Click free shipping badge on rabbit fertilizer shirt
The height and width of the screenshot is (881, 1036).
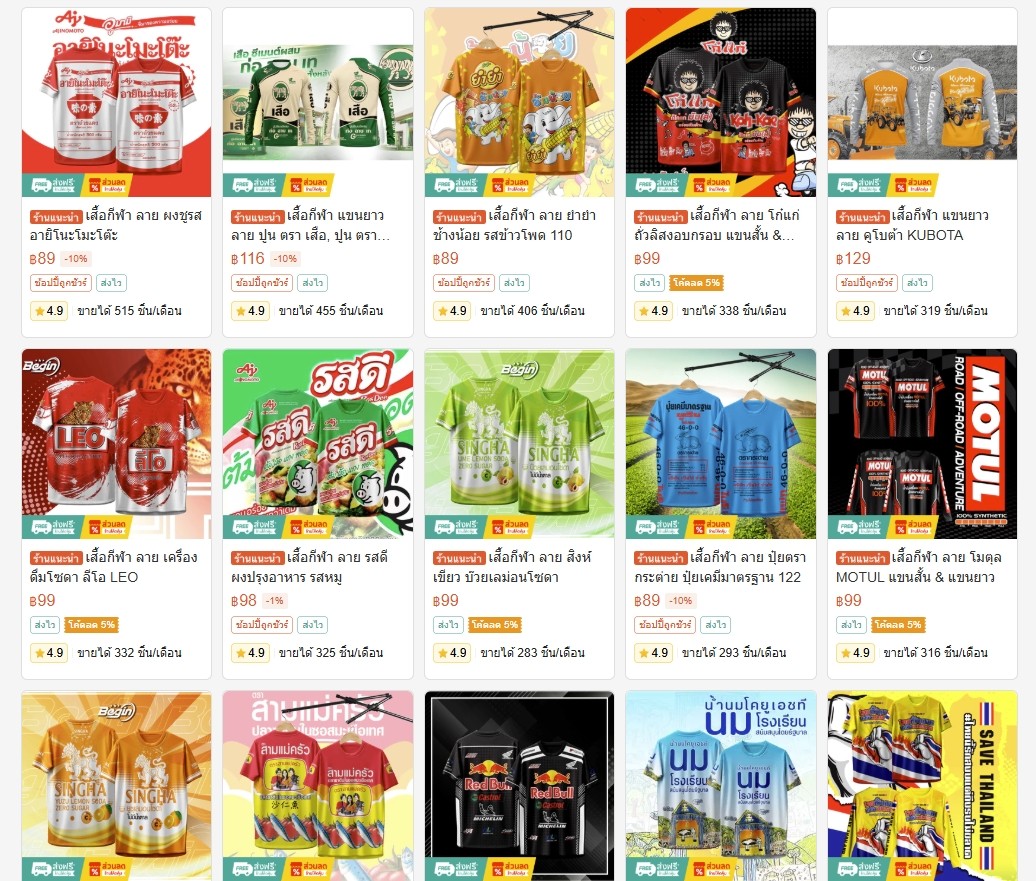click(659, 527)
